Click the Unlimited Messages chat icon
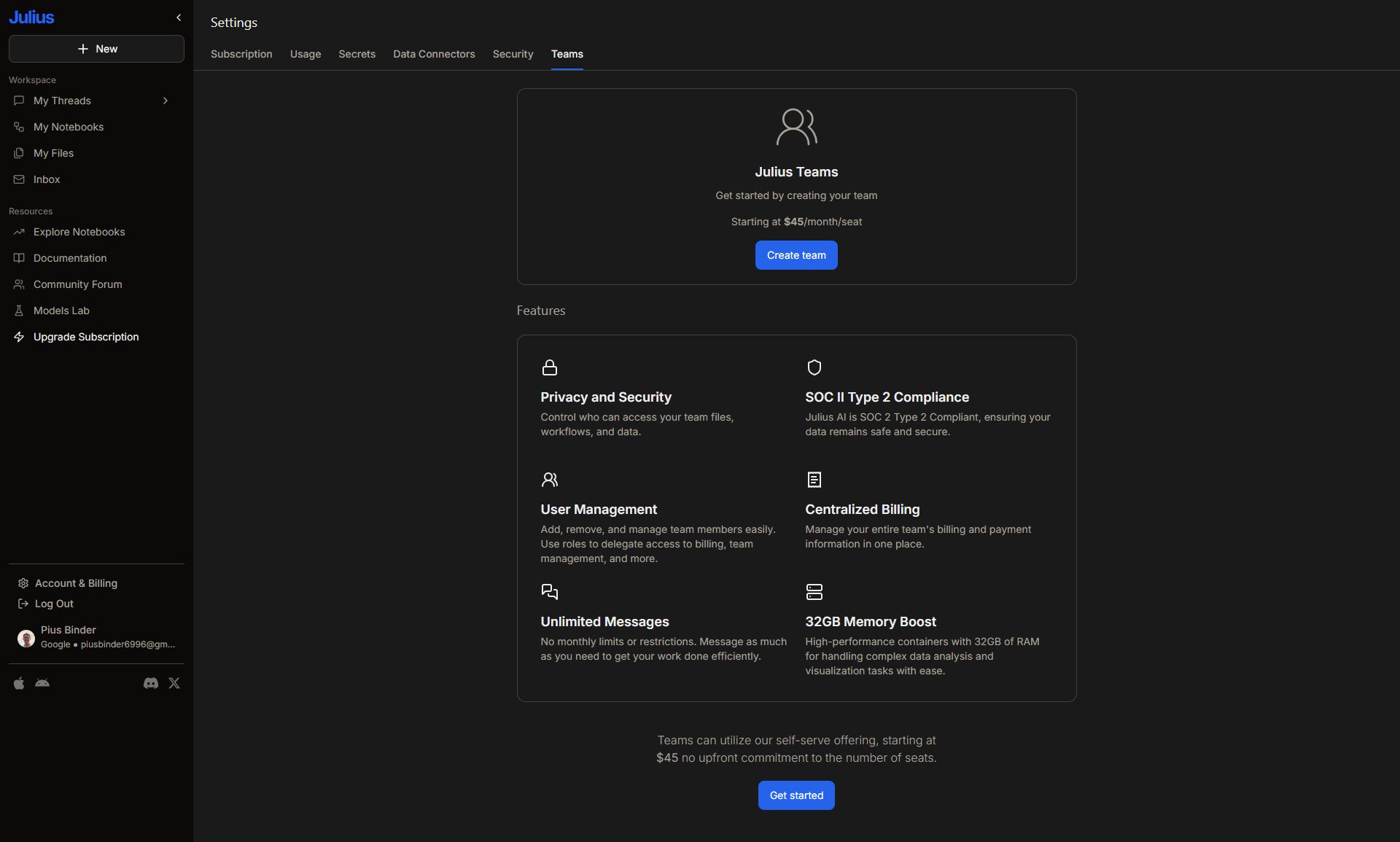 tap(550, 592)
